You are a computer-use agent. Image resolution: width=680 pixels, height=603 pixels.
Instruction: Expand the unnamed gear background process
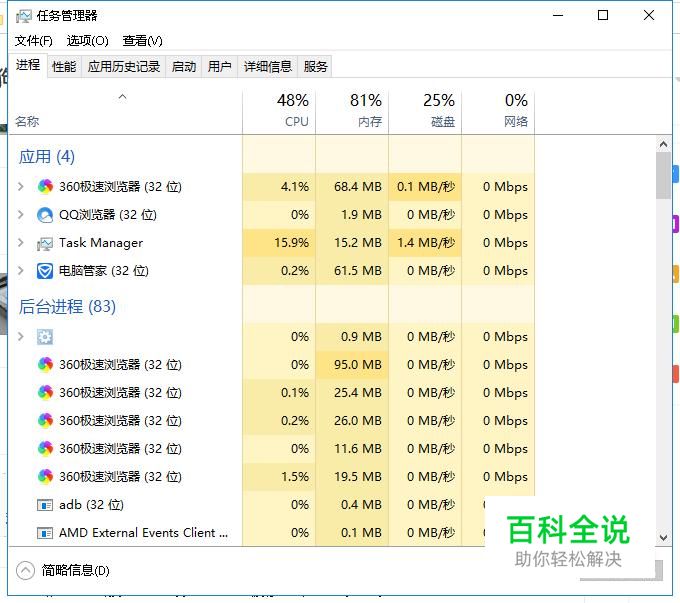(x=20, y=336)
